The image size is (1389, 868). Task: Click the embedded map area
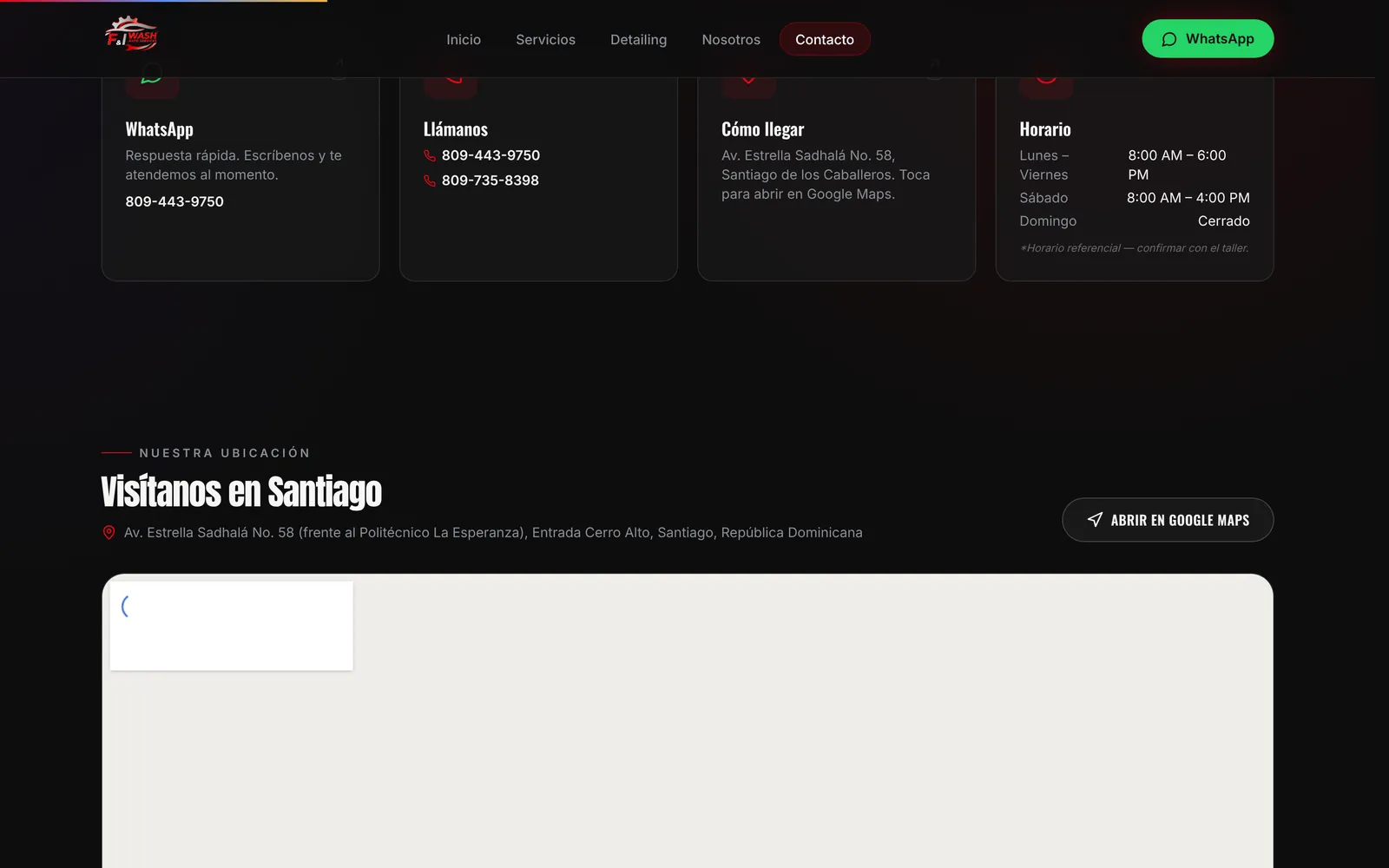688,720
